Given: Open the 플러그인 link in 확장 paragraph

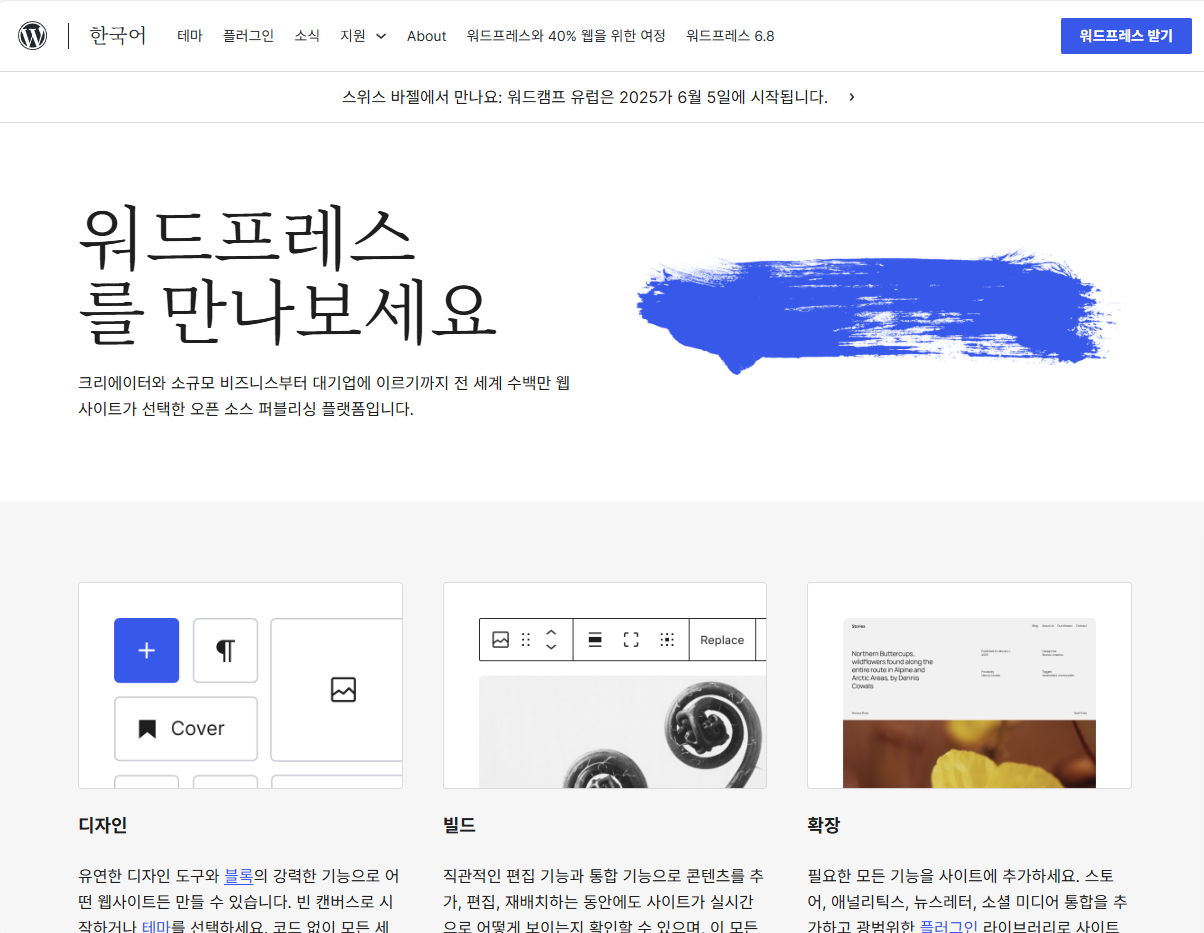Looking at the screenshot, I should pyautogui.click(x=948, y=927).
